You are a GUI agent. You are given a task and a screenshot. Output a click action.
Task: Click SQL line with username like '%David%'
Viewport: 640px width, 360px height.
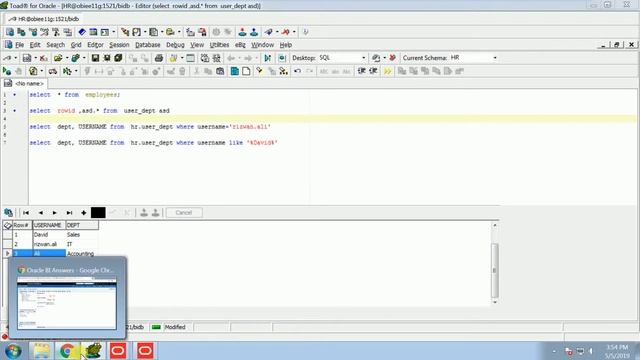[153, 143]
